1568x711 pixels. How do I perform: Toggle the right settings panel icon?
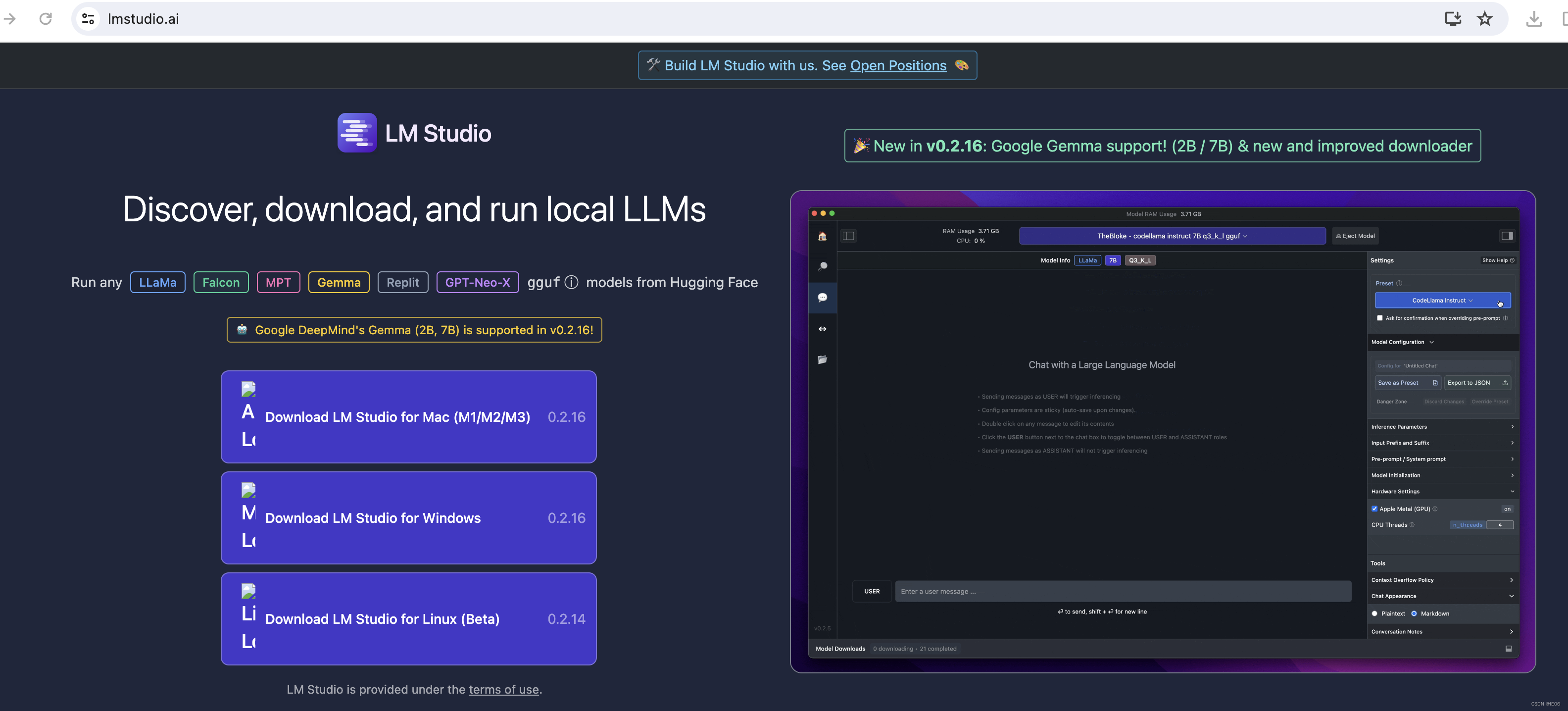point(1507,236)
